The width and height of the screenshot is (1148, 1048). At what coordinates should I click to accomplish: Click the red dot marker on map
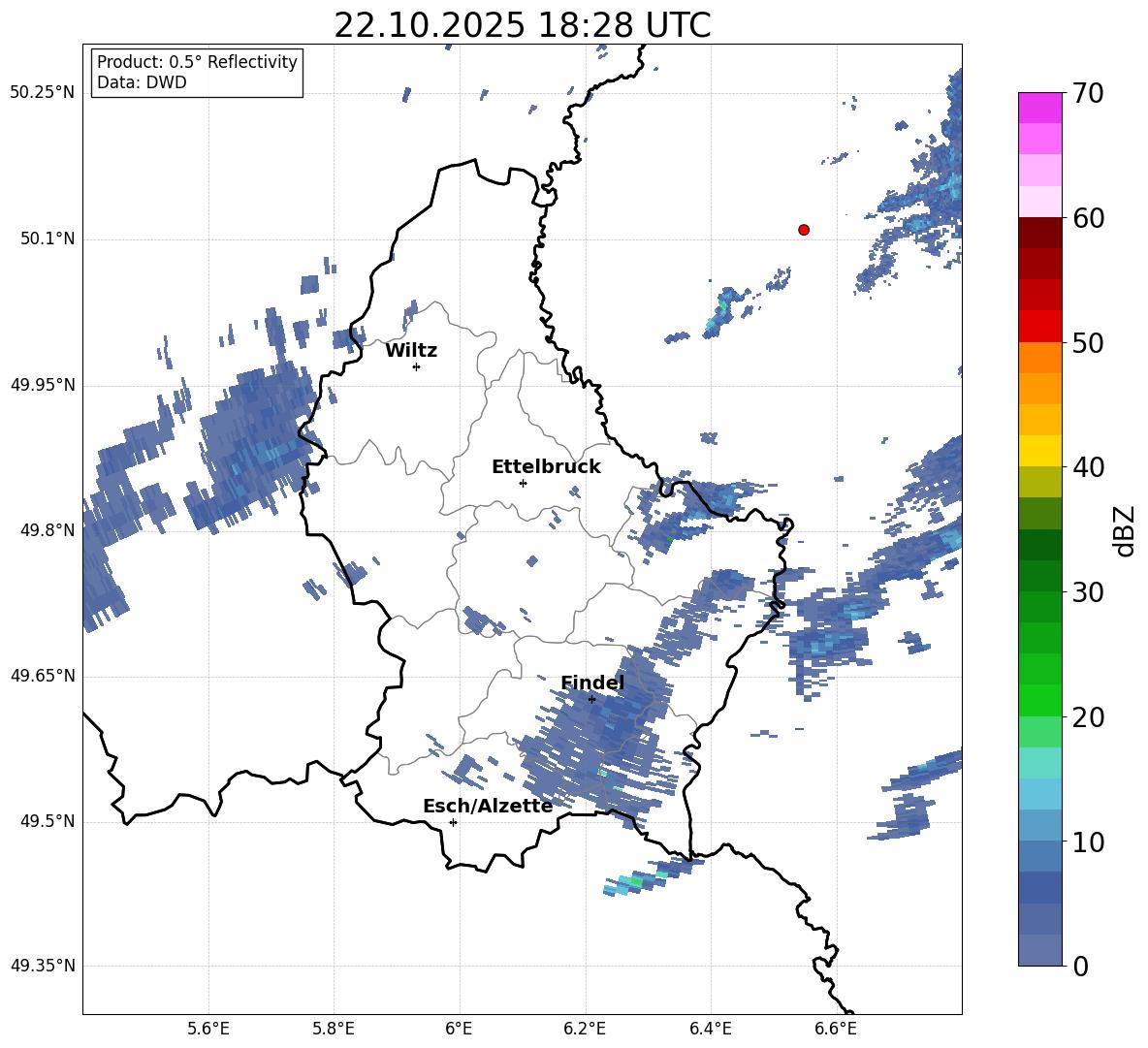[x=804, y=230]
